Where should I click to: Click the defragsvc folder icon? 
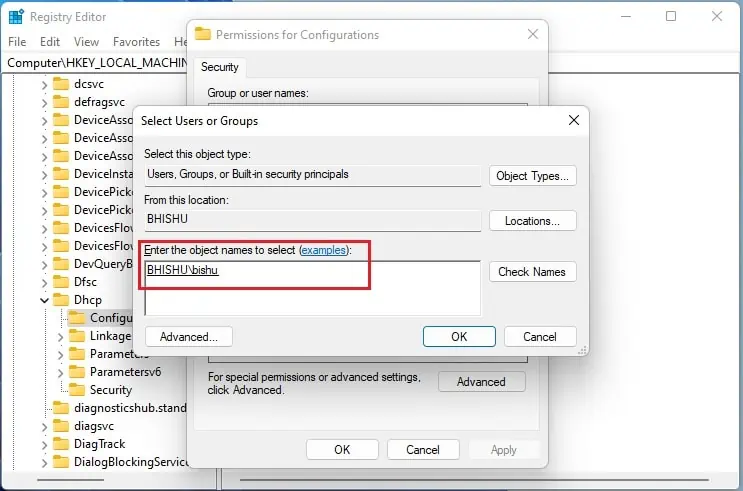[61, 102]
